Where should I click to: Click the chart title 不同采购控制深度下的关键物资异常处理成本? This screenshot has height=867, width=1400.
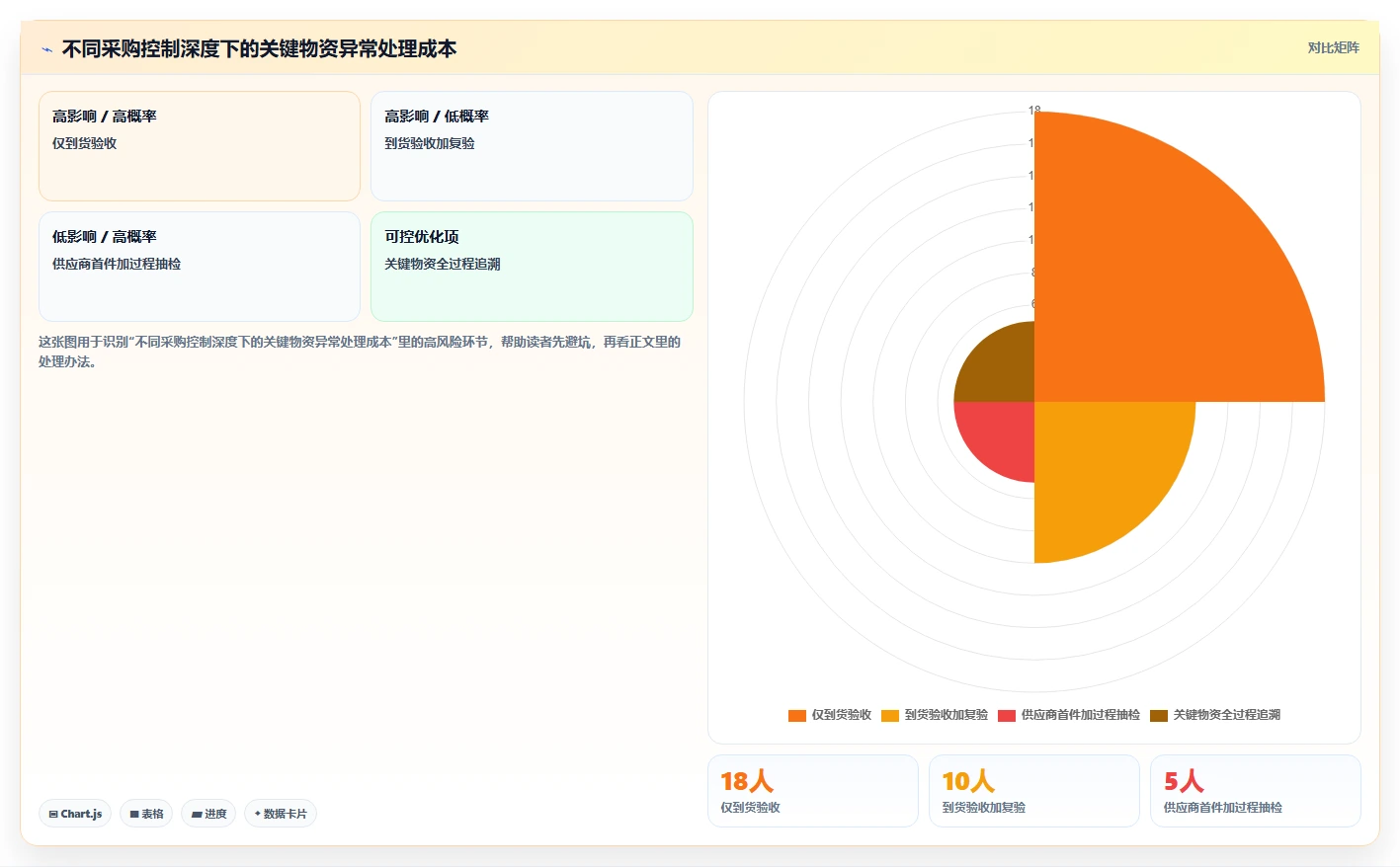tap(259, 48)
